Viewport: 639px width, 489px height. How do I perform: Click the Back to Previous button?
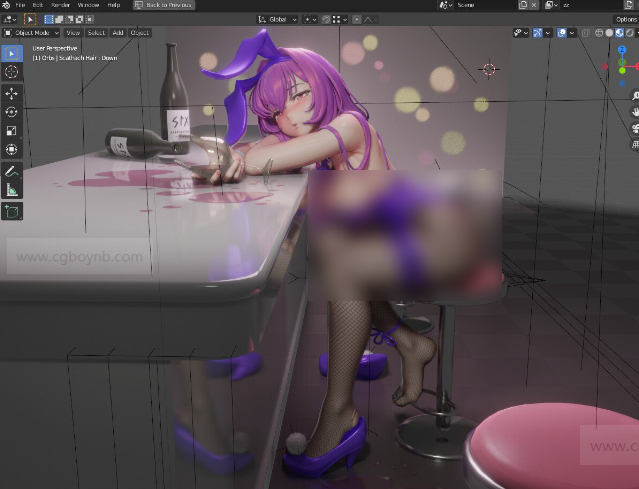164,5
